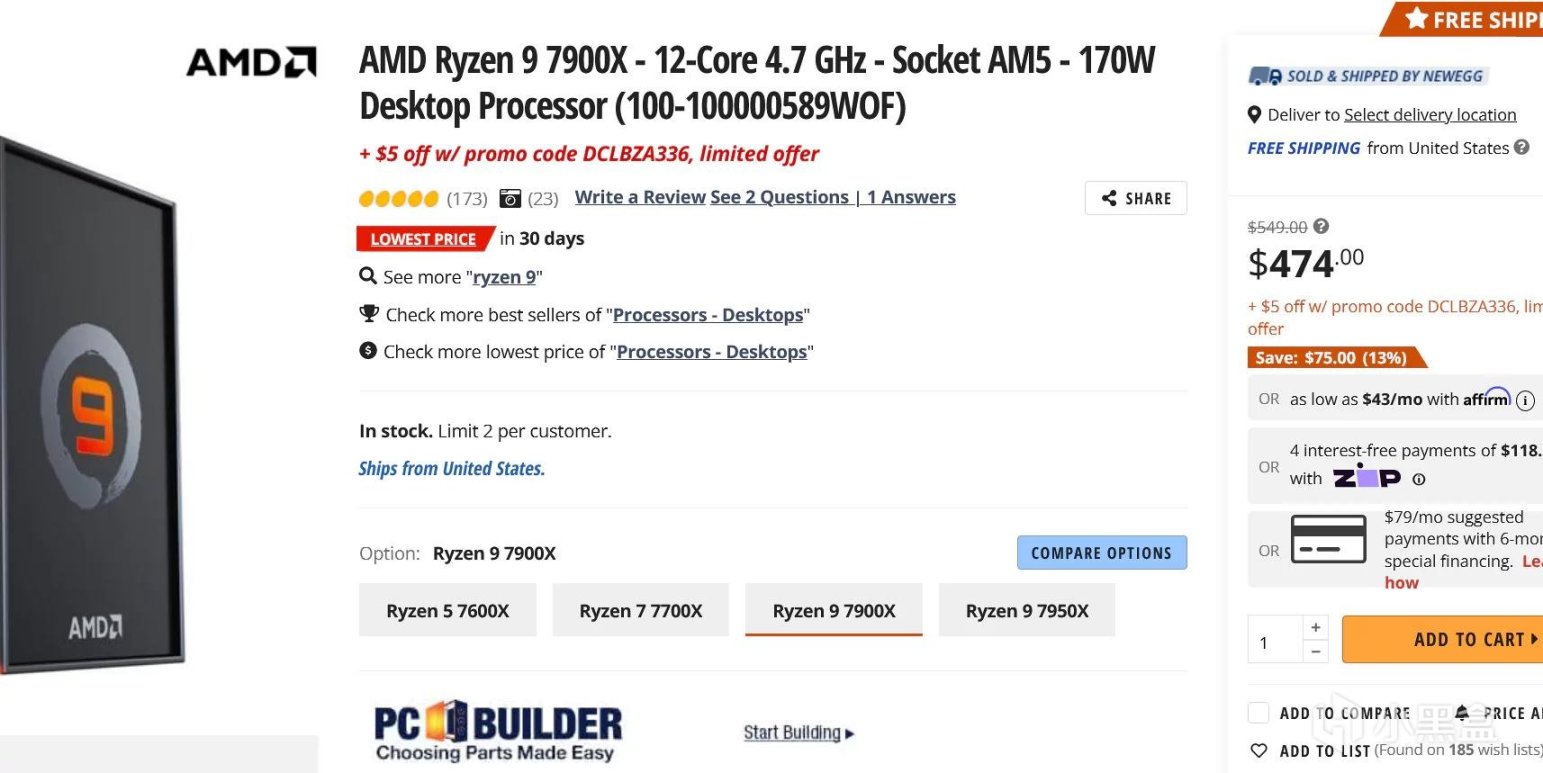Open the Write a Review link

coord(640,198)
